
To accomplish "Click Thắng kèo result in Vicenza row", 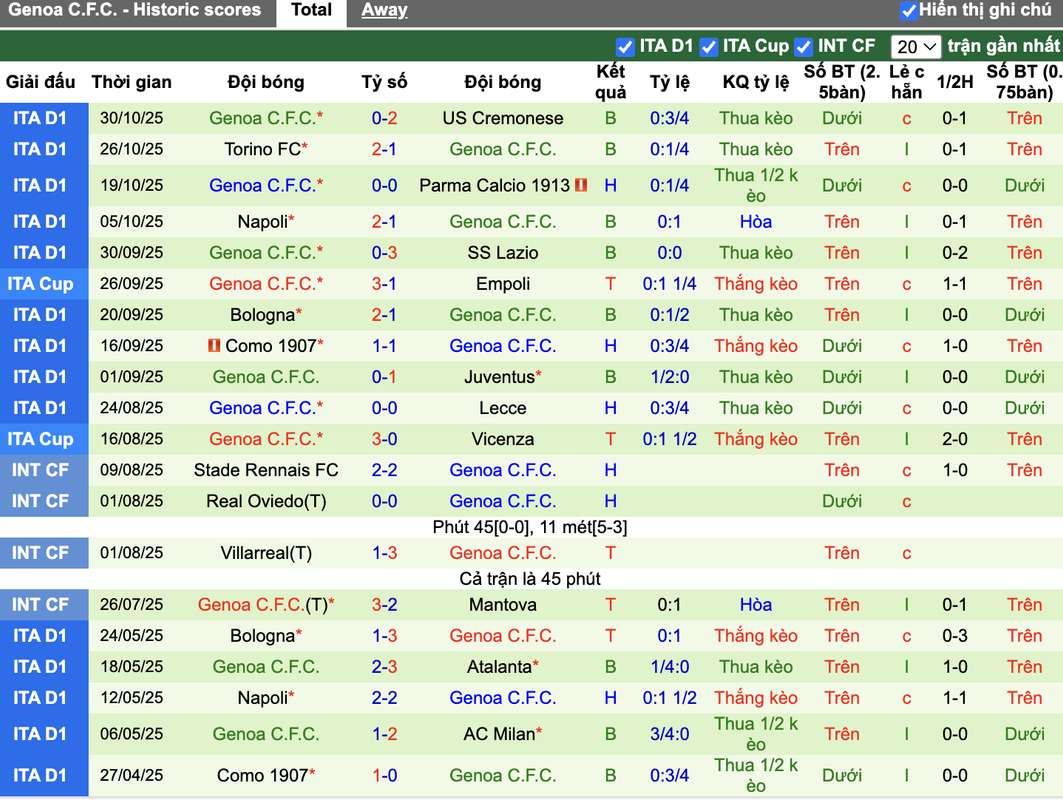I will tap(755, 439).
